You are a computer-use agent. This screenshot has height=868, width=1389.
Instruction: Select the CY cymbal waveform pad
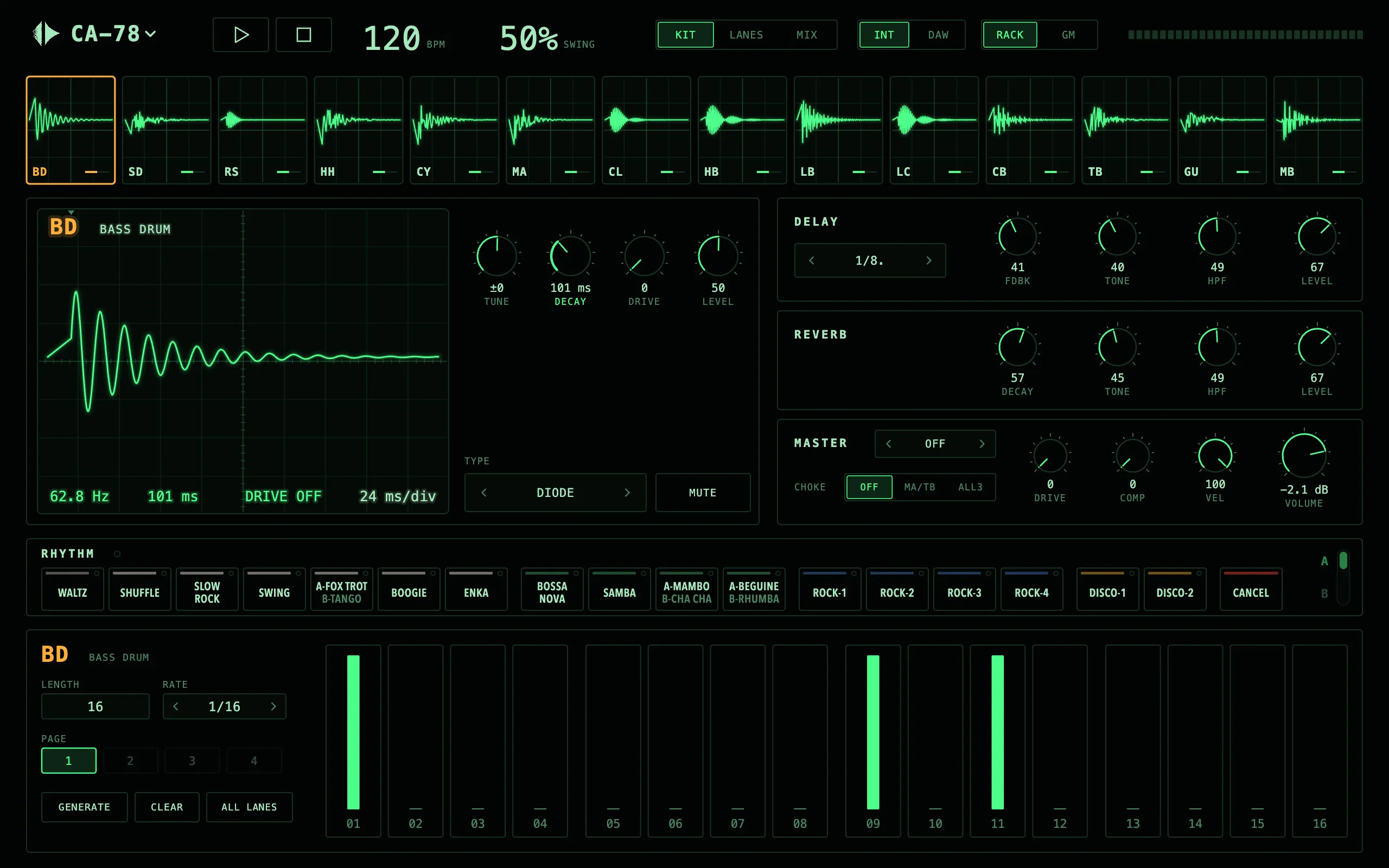[454, 130]
